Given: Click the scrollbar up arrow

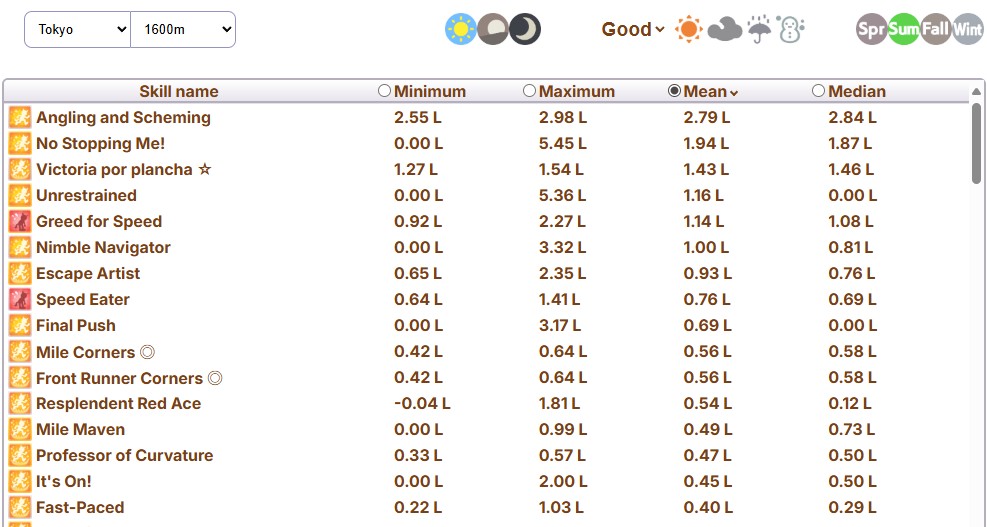Looking at the screenshot, I should pos(976,92).
